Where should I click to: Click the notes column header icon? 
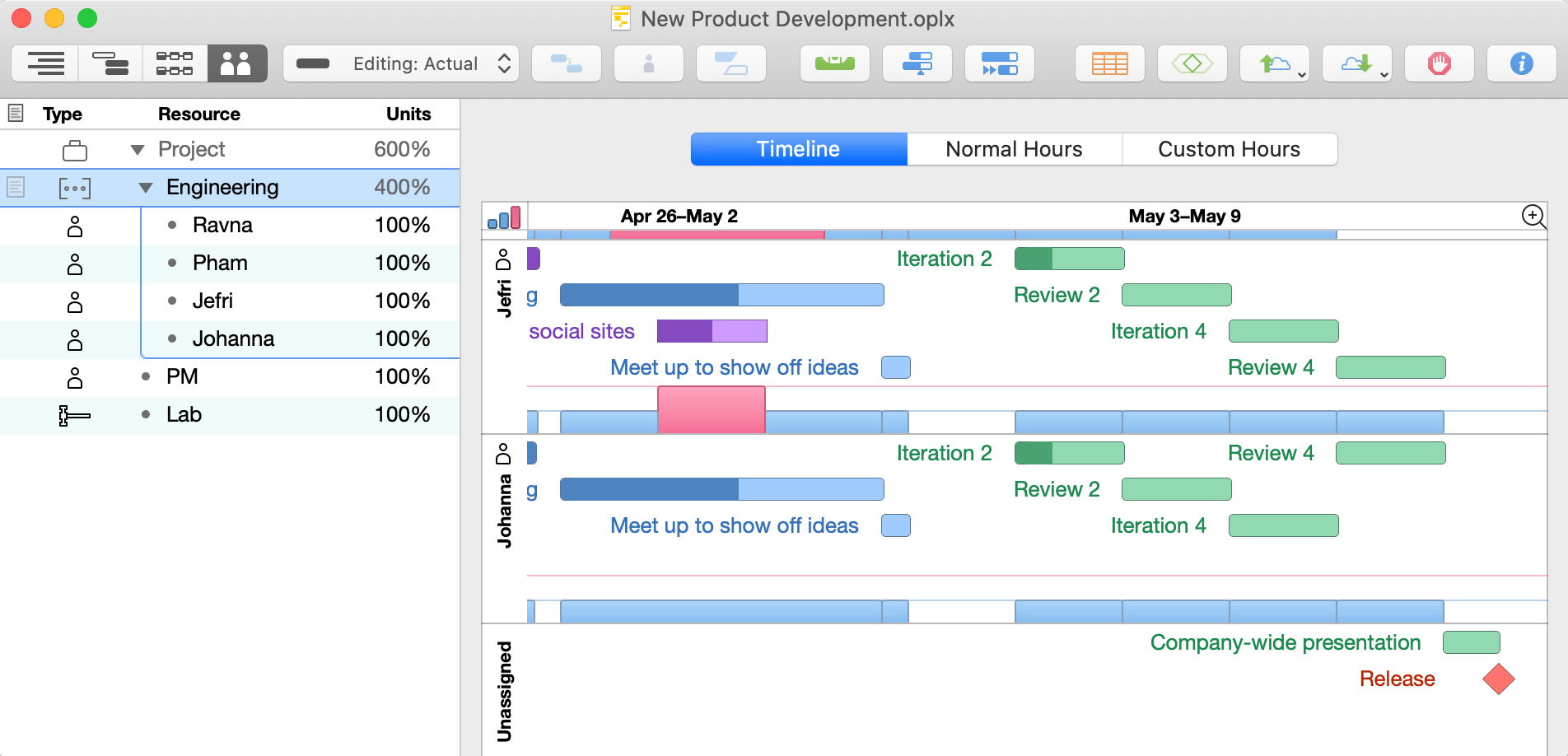(x=16, y=114)
